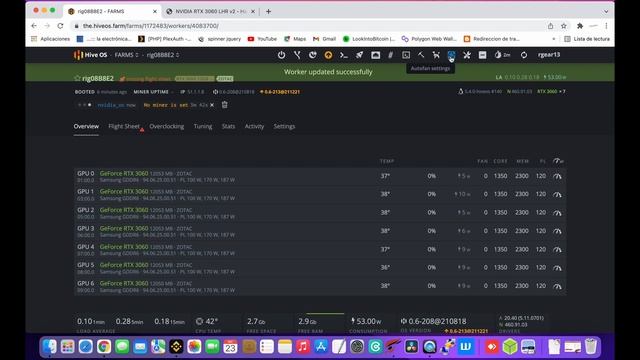Click GPU 4 overclock speedometer icon

pos(557,249)
